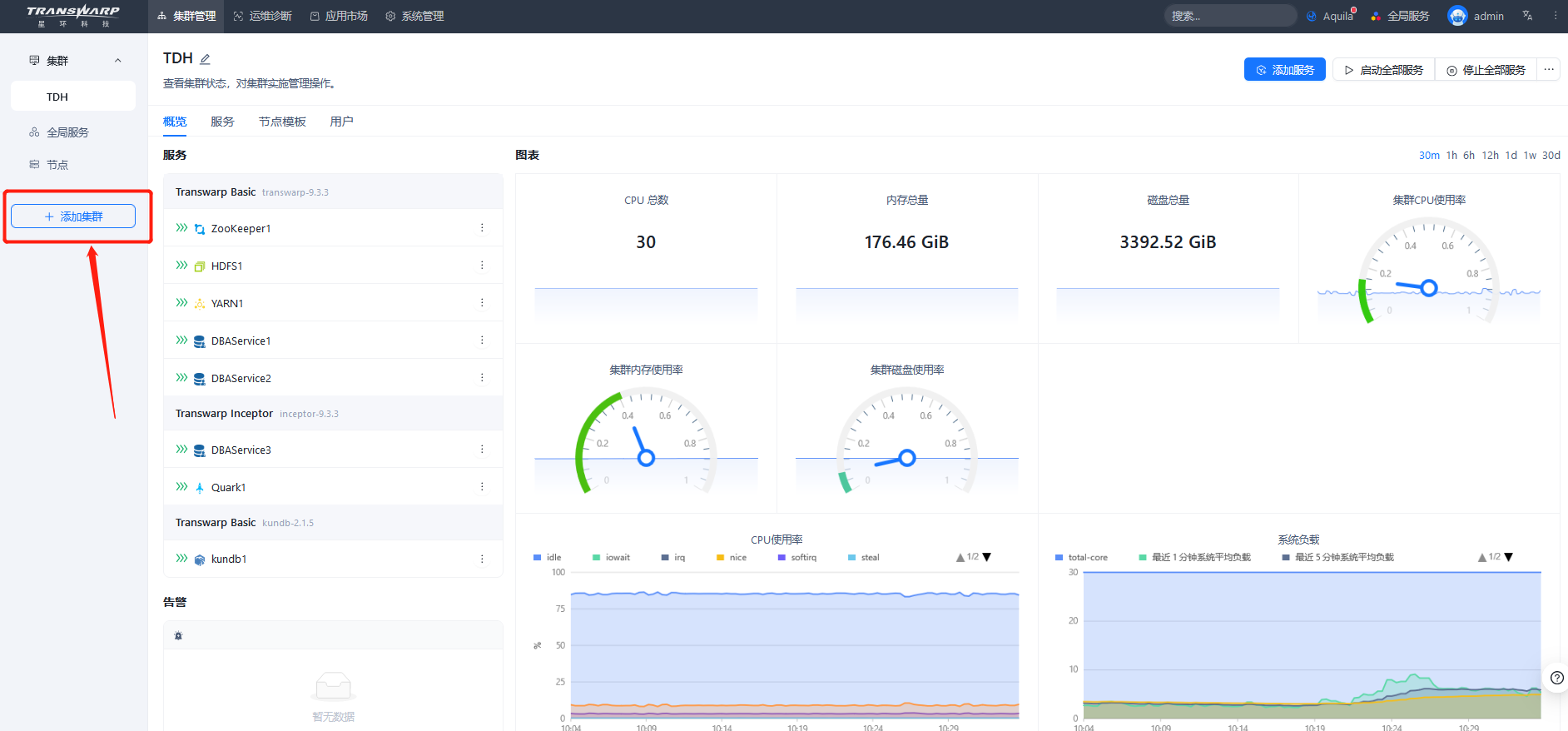Open Aquila notifications icon
Viewport: 1568px width, 731px height.
1312,16
